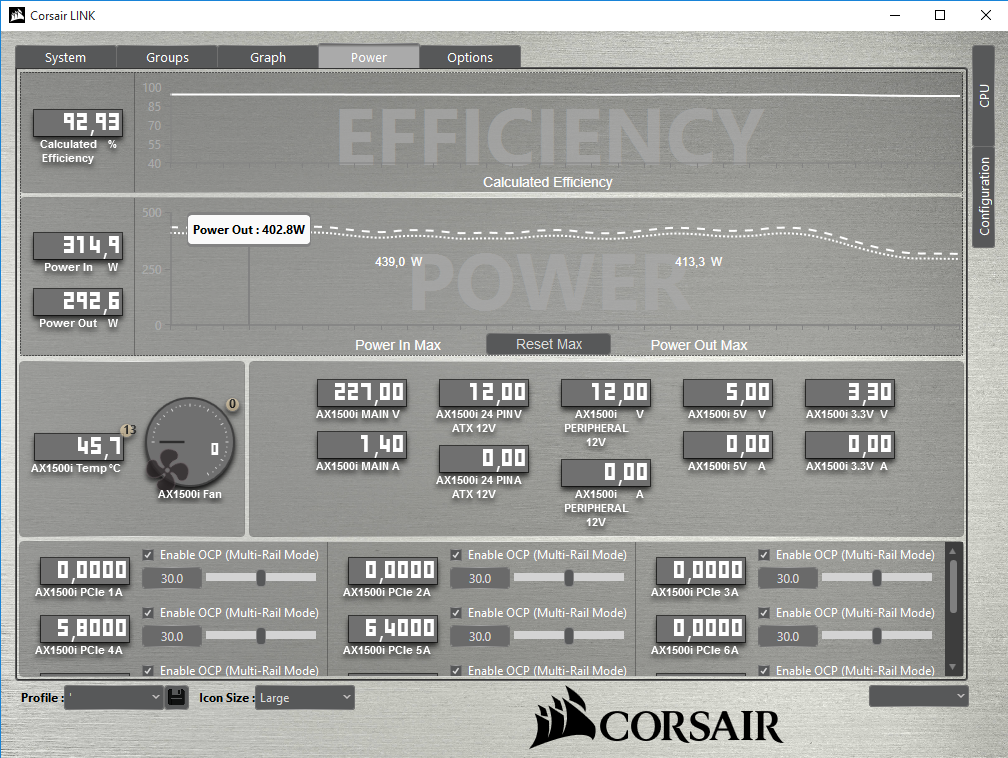Click the 439,0 W max value
The image size is (1008, 758).
coord(399,262)
